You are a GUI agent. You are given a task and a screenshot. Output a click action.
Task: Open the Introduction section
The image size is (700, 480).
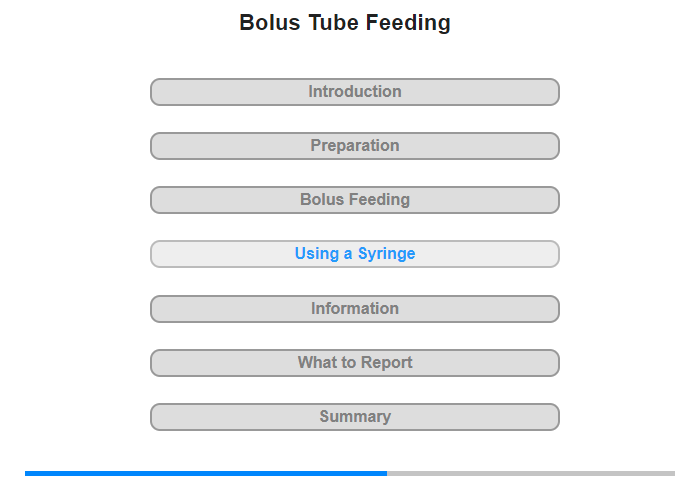coord(354,92)
